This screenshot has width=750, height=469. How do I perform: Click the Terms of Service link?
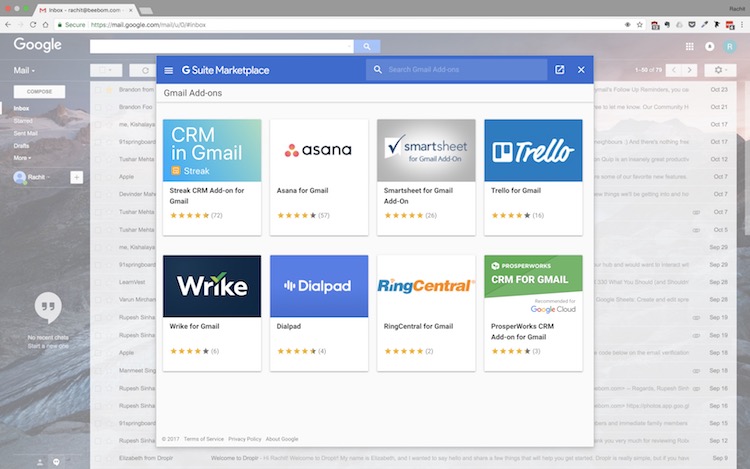pos(204,439)
